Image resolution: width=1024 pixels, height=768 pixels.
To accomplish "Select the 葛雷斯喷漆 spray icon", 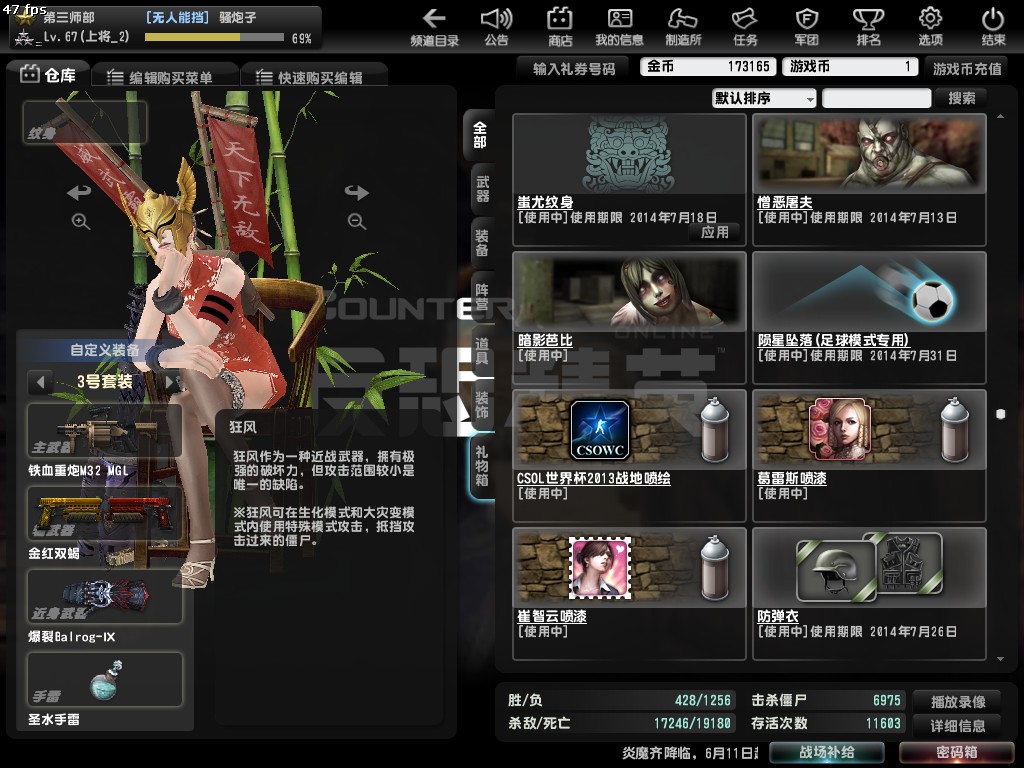I will pyautogui.click(x=839, y=430).
